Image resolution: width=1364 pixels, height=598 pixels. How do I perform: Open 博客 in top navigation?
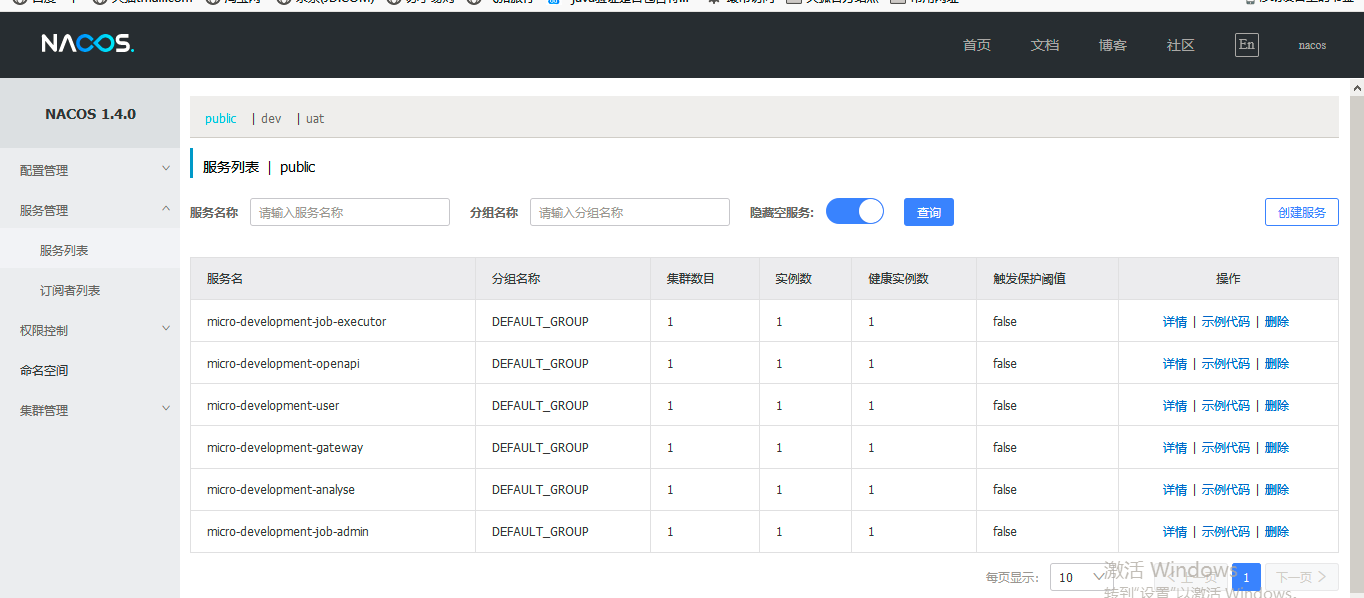click(1113, 45)
